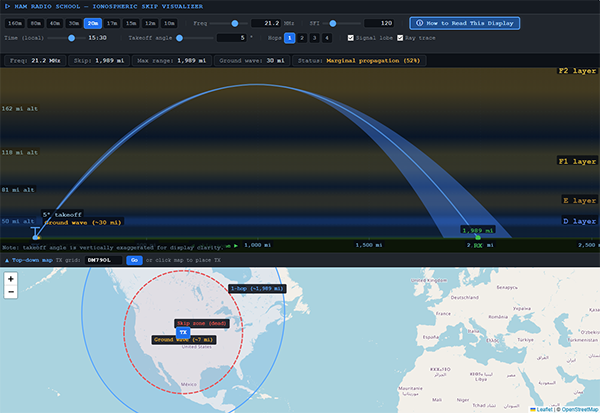Set Hops to 2

coord(302,38)
